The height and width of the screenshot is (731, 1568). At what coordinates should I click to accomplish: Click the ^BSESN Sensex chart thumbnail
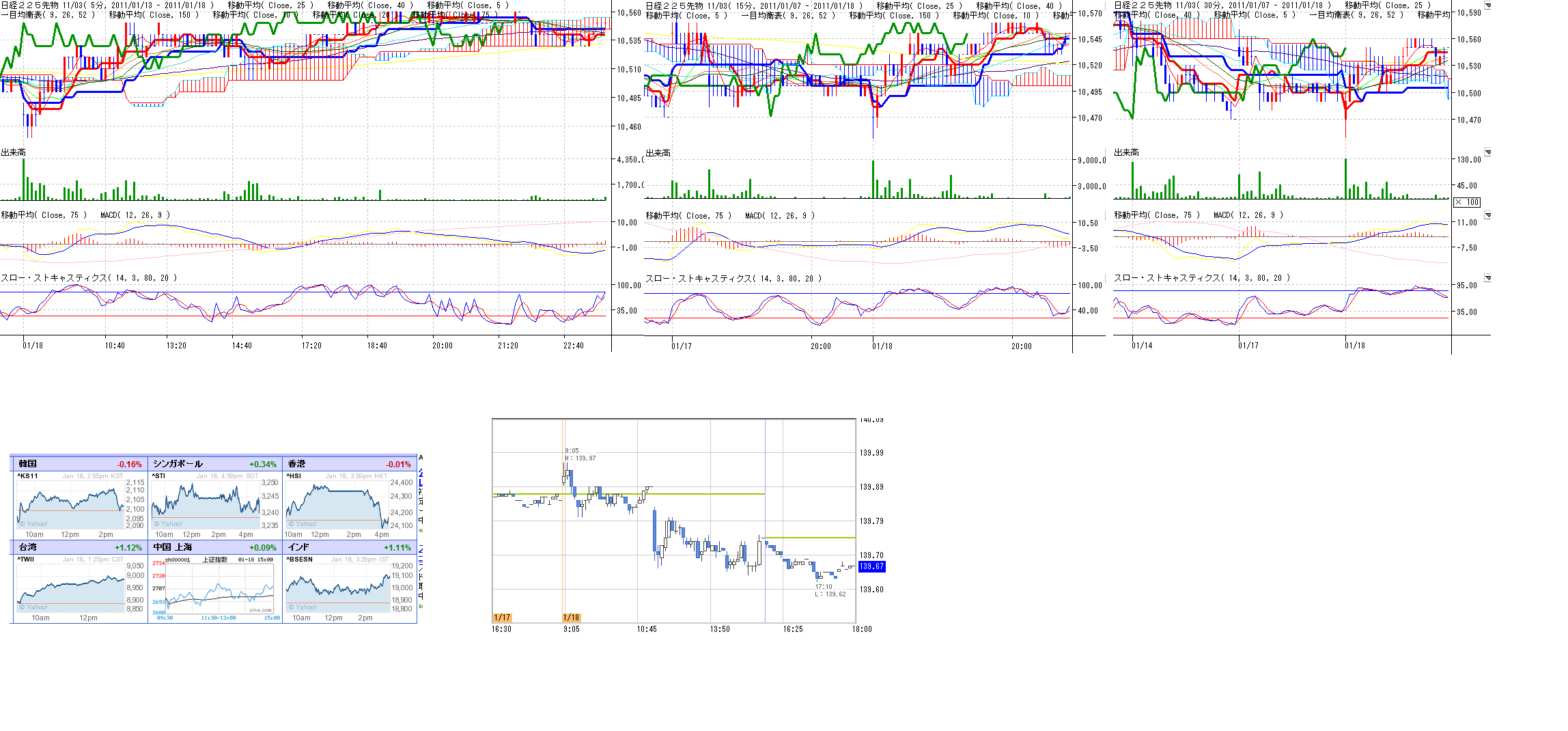click(337, 588)
